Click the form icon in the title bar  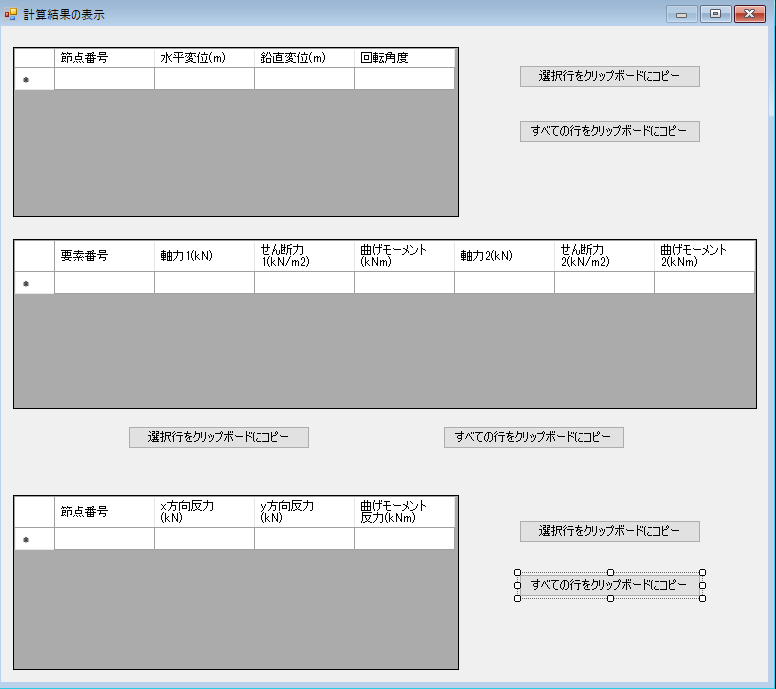tap(11, 15)
